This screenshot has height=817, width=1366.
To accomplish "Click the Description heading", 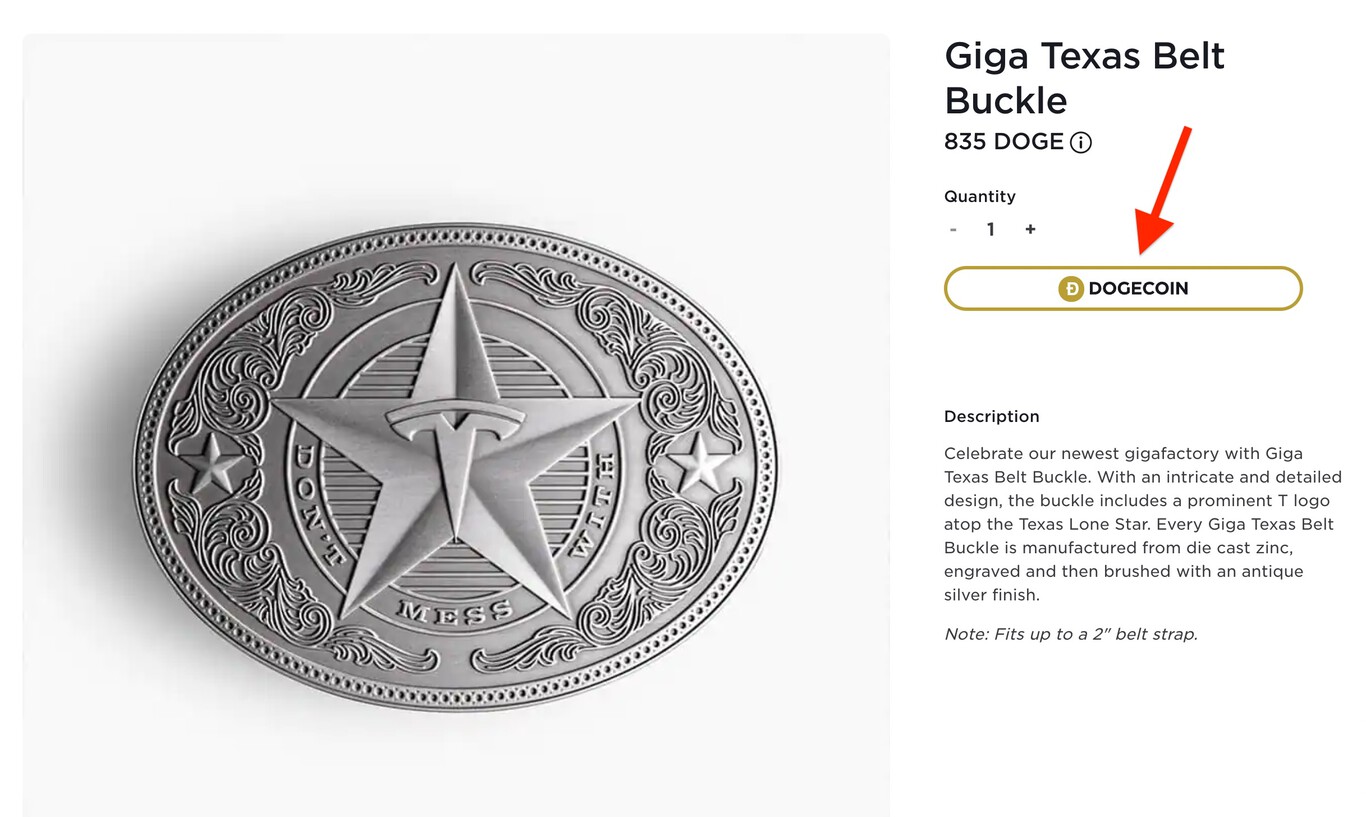I will (991, 416).
